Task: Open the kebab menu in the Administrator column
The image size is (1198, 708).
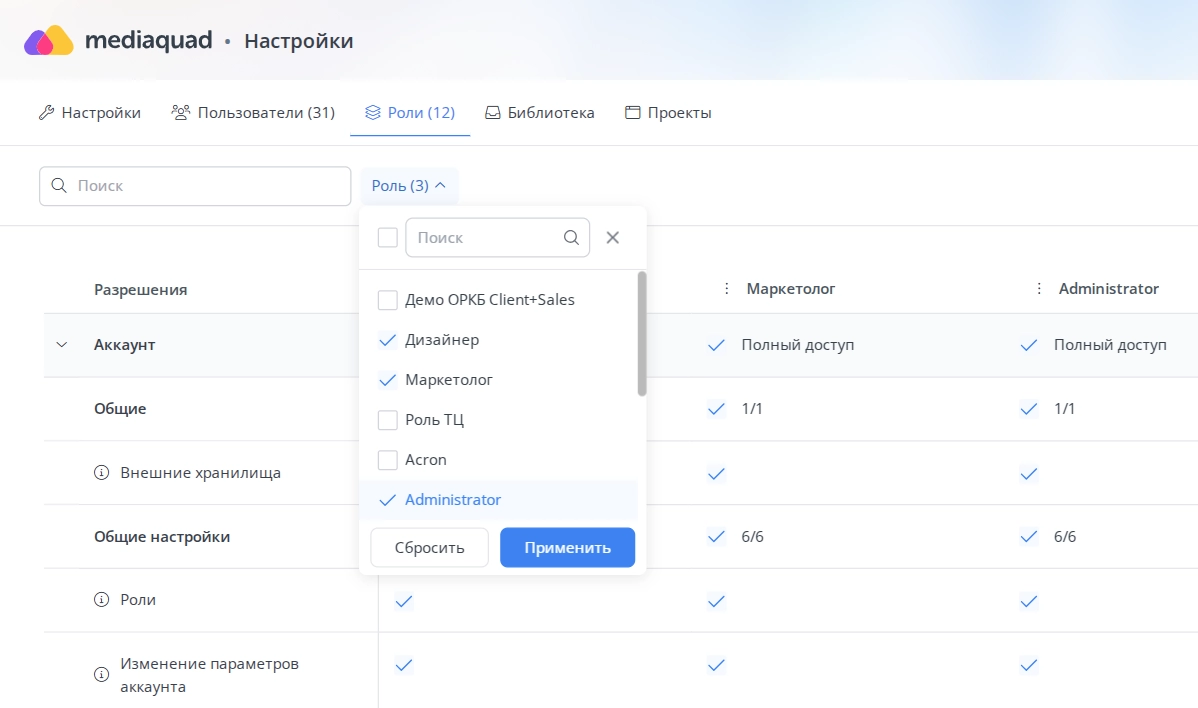Action: point(1038,288)
